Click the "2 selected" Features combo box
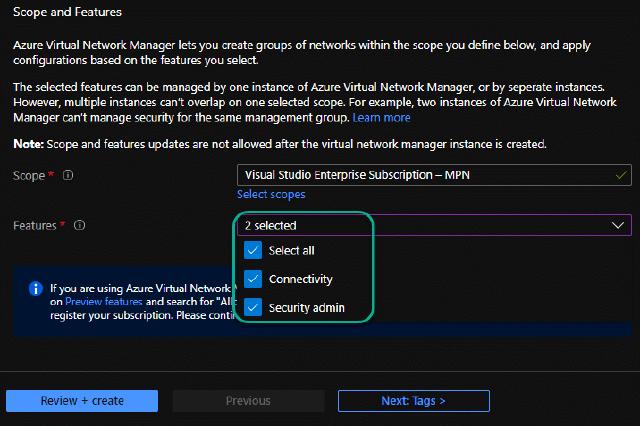 (420, 226)
